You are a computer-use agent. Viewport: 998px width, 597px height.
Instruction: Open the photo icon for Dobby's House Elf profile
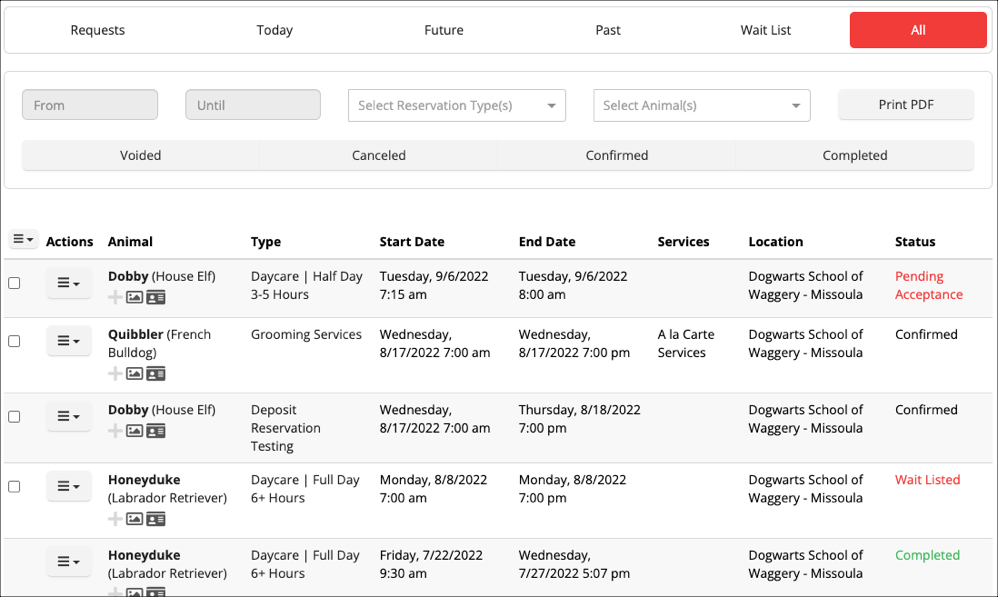133,297
